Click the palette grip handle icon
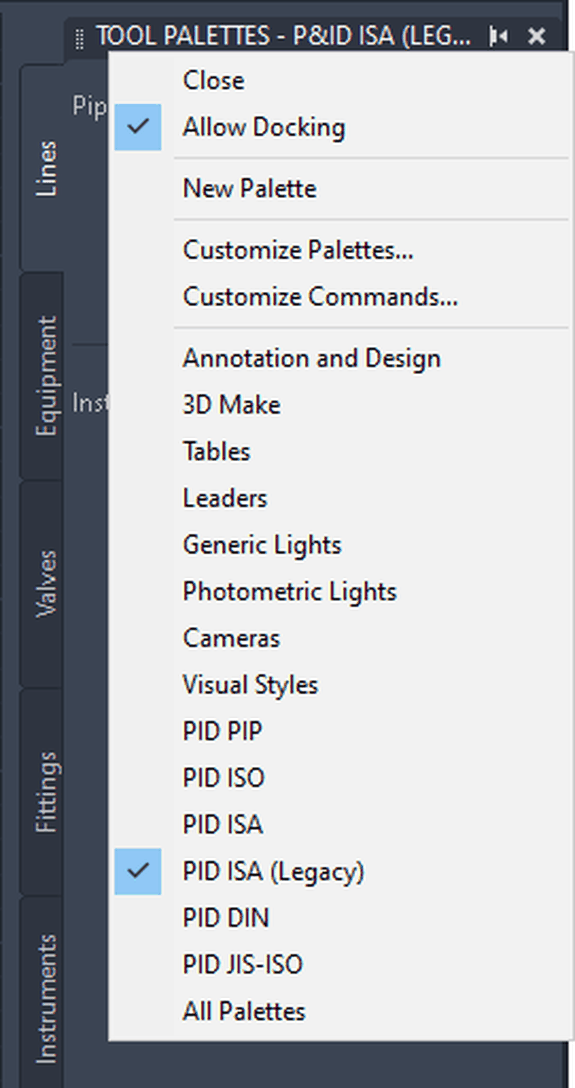 tap(80, 38)
